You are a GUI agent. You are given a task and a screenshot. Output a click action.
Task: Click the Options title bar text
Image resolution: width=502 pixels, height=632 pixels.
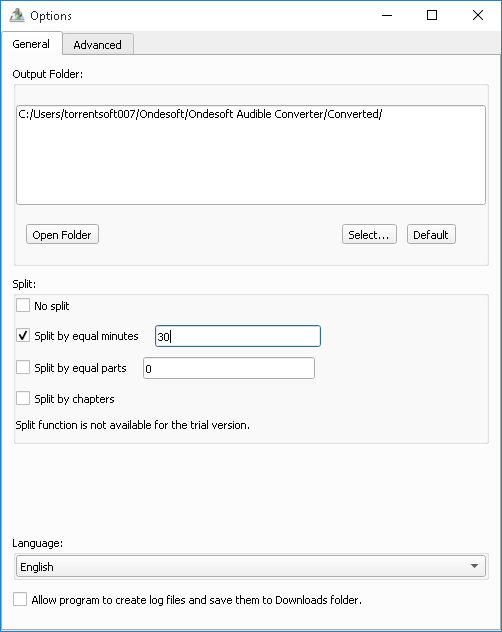51,16
